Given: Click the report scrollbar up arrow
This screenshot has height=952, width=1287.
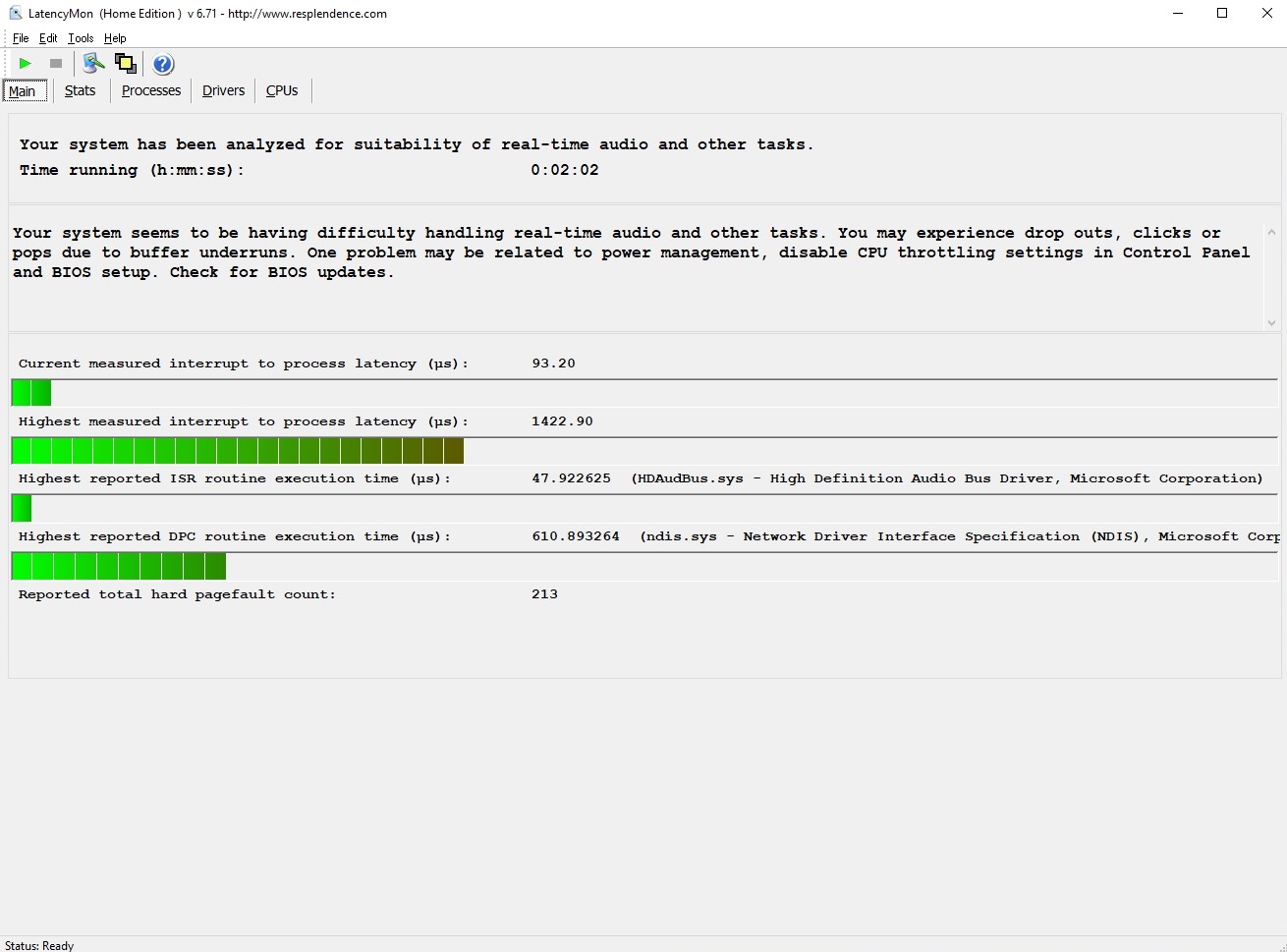Looking at the screenshot, I should coord(1271,233).
